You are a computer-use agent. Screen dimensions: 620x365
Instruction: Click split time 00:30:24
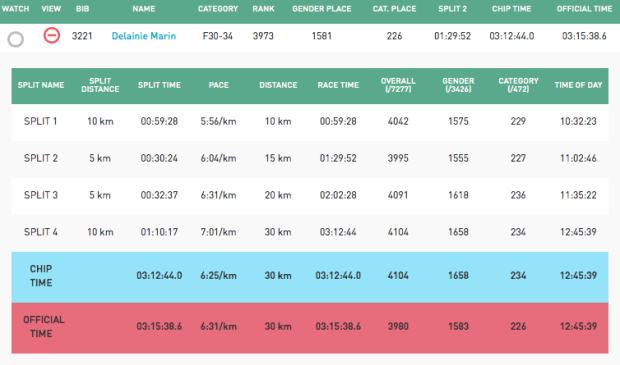pos(159,158)
